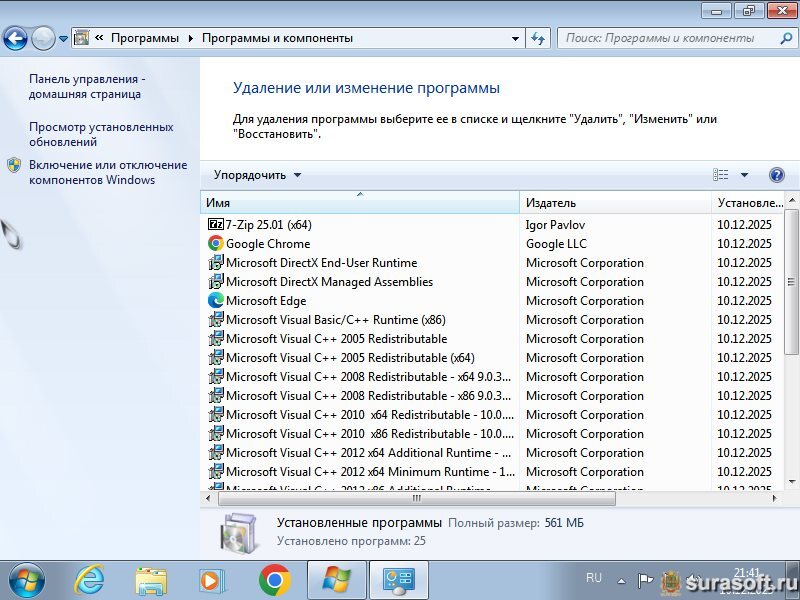The height and width of the screenshot is (600, 800).
Task: Click the search magnifier icon
Action: [x=786, y=38]
